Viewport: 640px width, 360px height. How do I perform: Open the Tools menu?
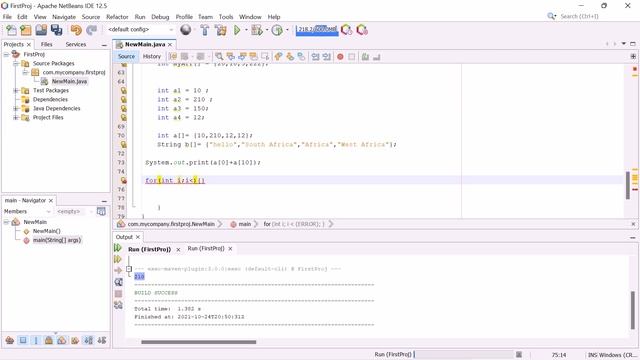[226, 17]
